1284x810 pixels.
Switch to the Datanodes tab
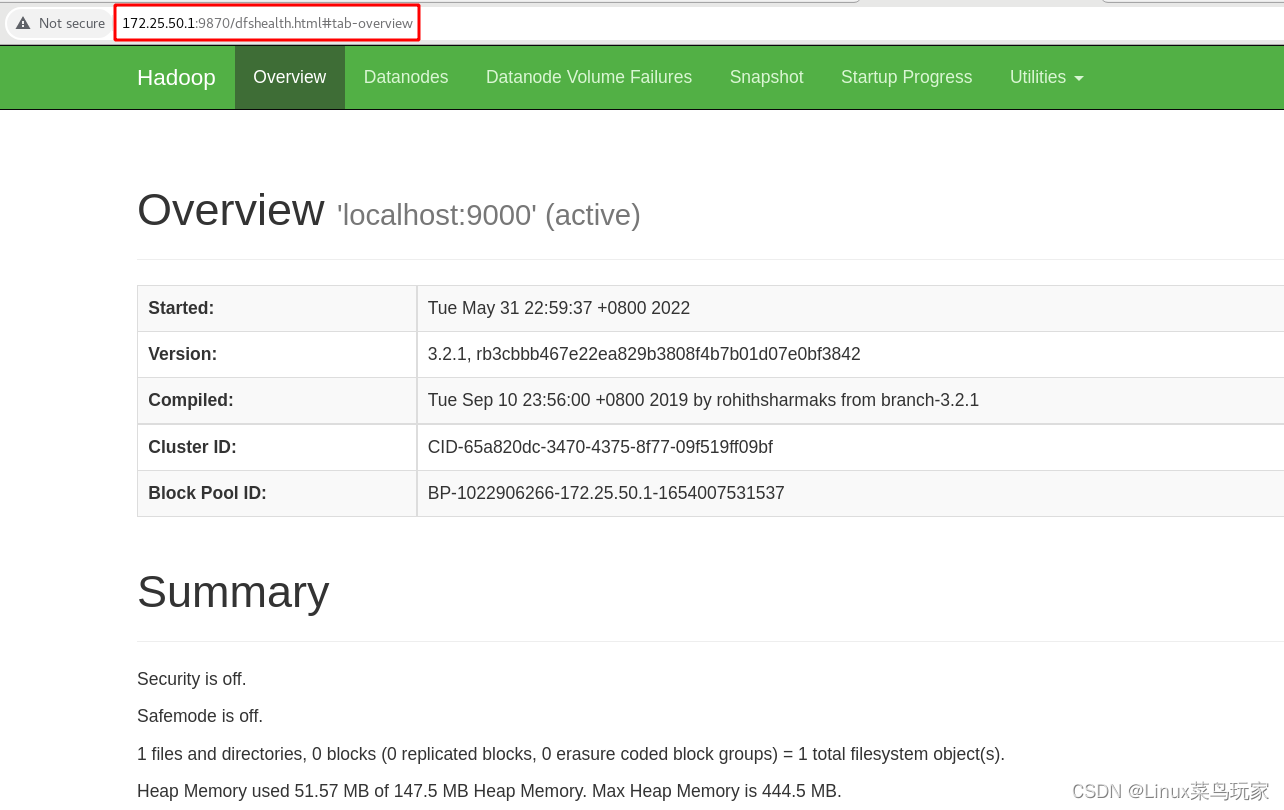tap(406, 77)
